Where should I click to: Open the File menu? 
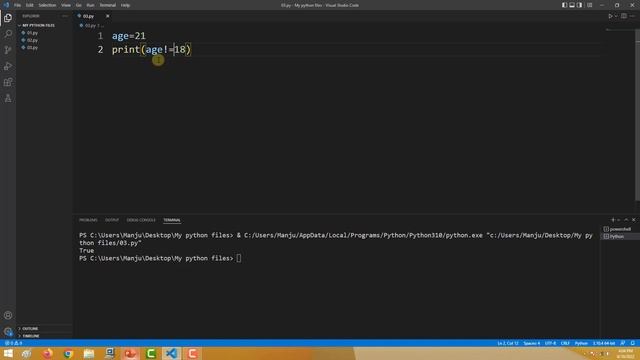[17, 5]
